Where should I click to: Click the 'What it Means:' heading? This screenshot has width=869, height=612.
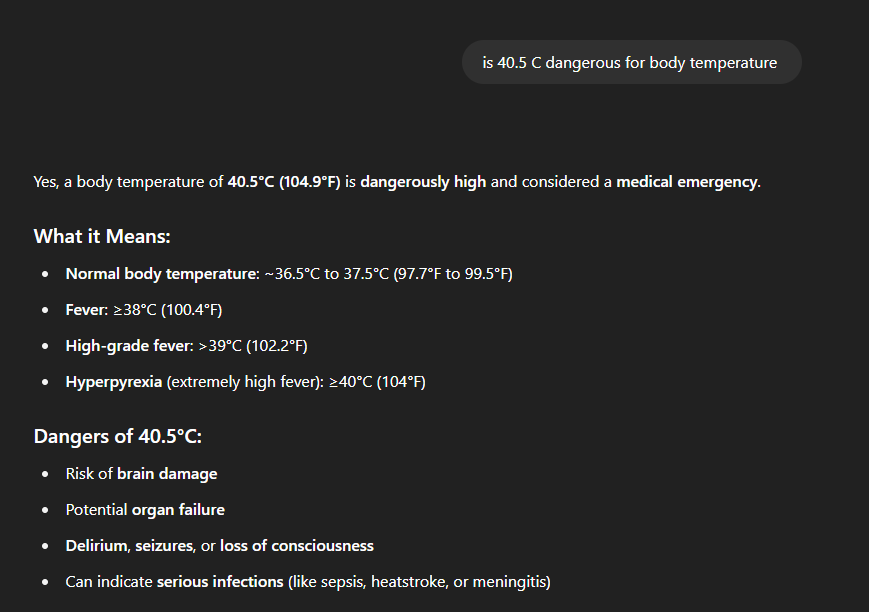[x=102, y=237]
